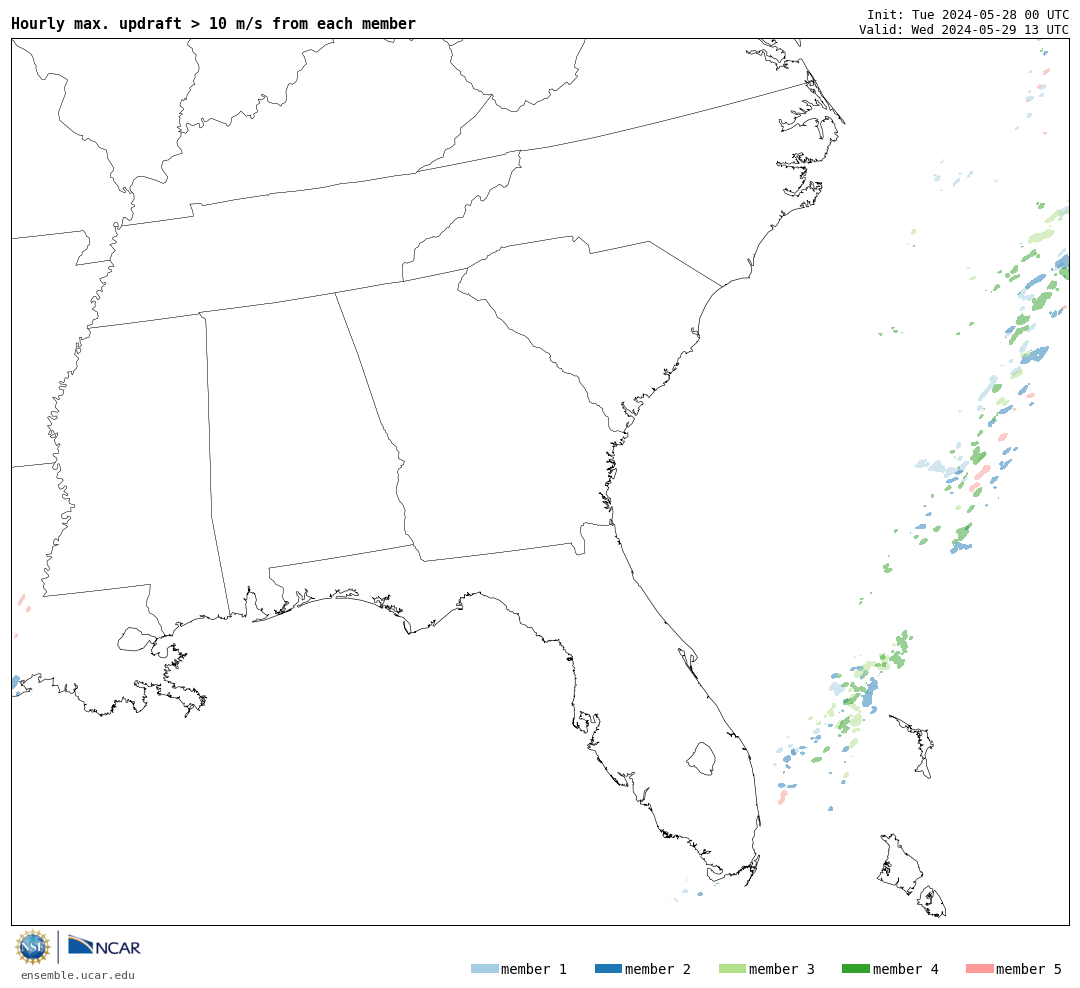Click the 'member 1' legend label
The height and width of the screenshot is (988, 1080).
click(x=534, y=969)
